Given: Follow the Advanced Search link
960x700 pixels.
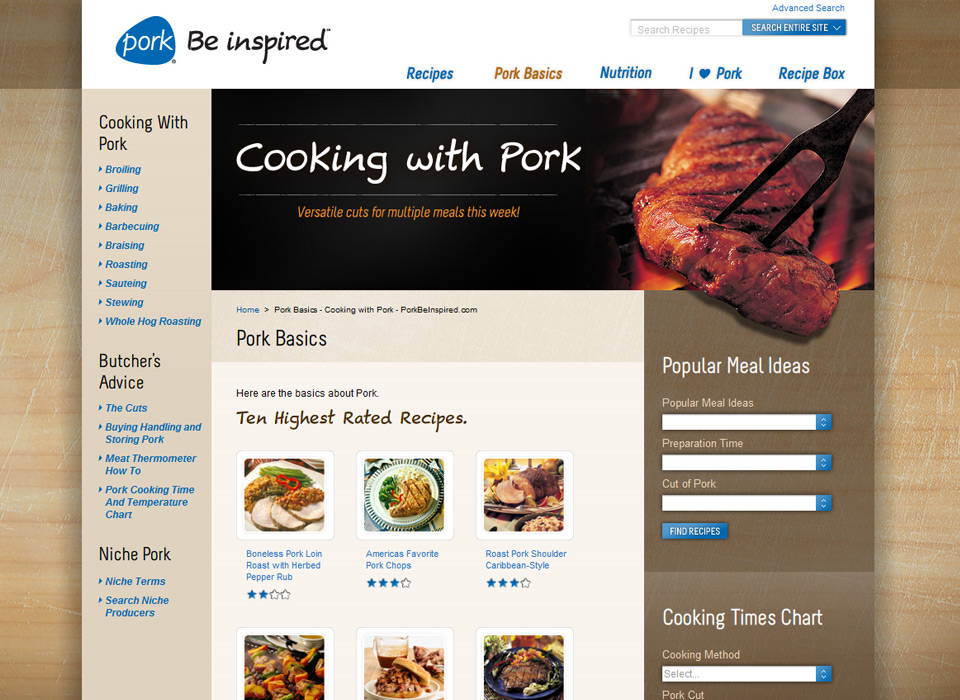Looking at the screenshot, I should pyautogui.click(x=808, y=8).
